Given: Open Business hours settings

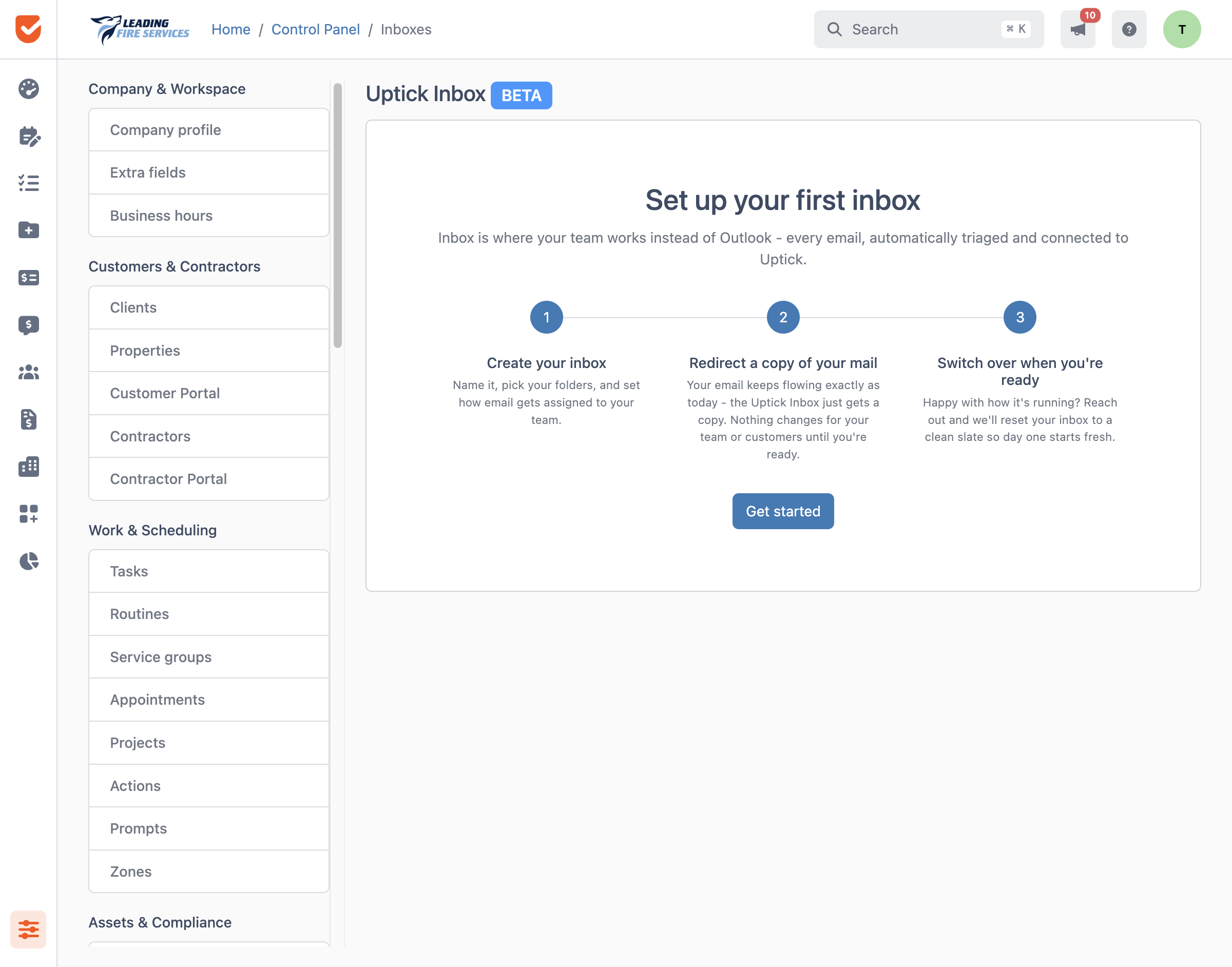Looking at the screenshot, I should click(x=209, y=216).
